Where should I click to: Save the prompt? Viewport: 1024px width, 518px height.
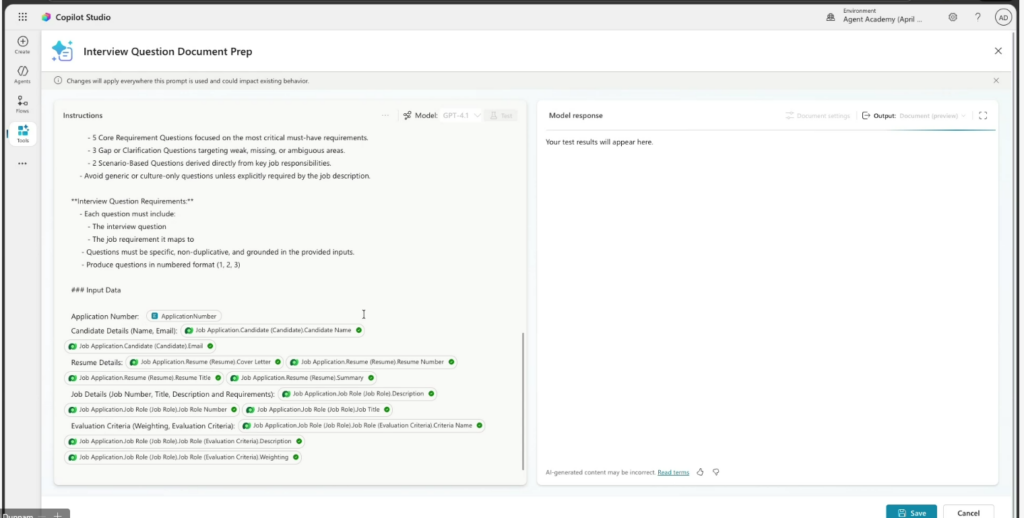tap(911, 512)
